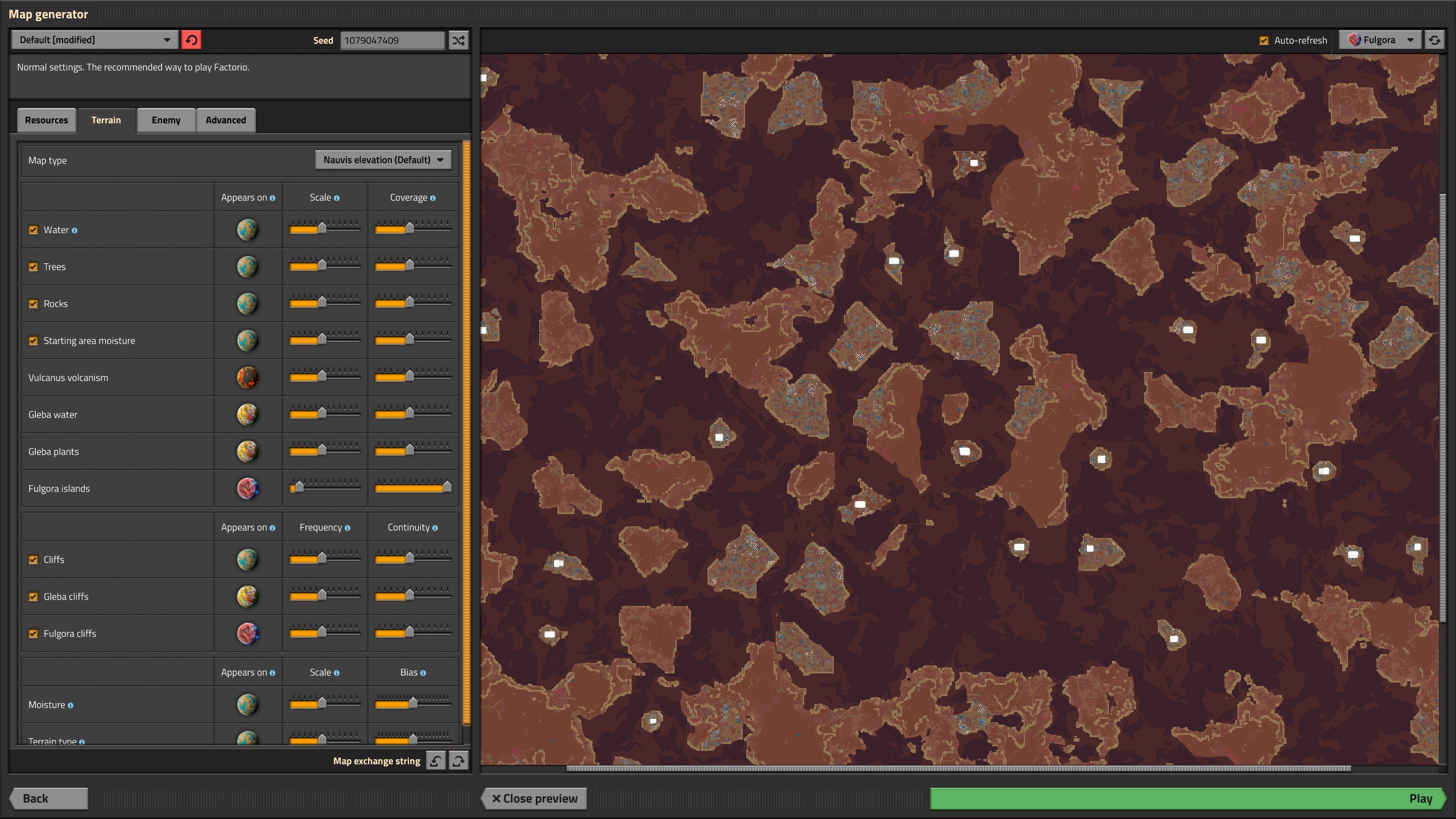Click the terrain settings vertical scrollbar
The image size is (1456, 819).
click(466, 432)
